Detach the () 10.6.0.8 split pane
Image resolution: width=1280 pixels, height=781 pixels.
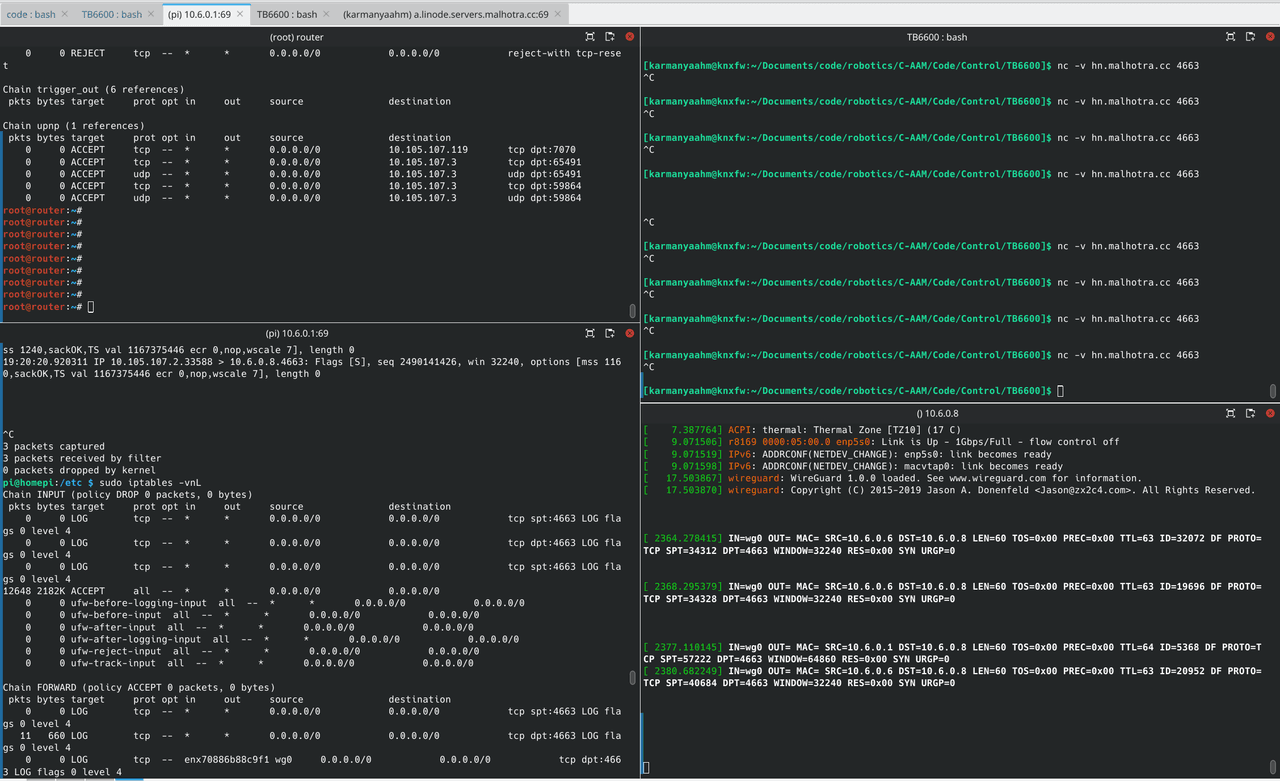click(x=1251, y=413)
